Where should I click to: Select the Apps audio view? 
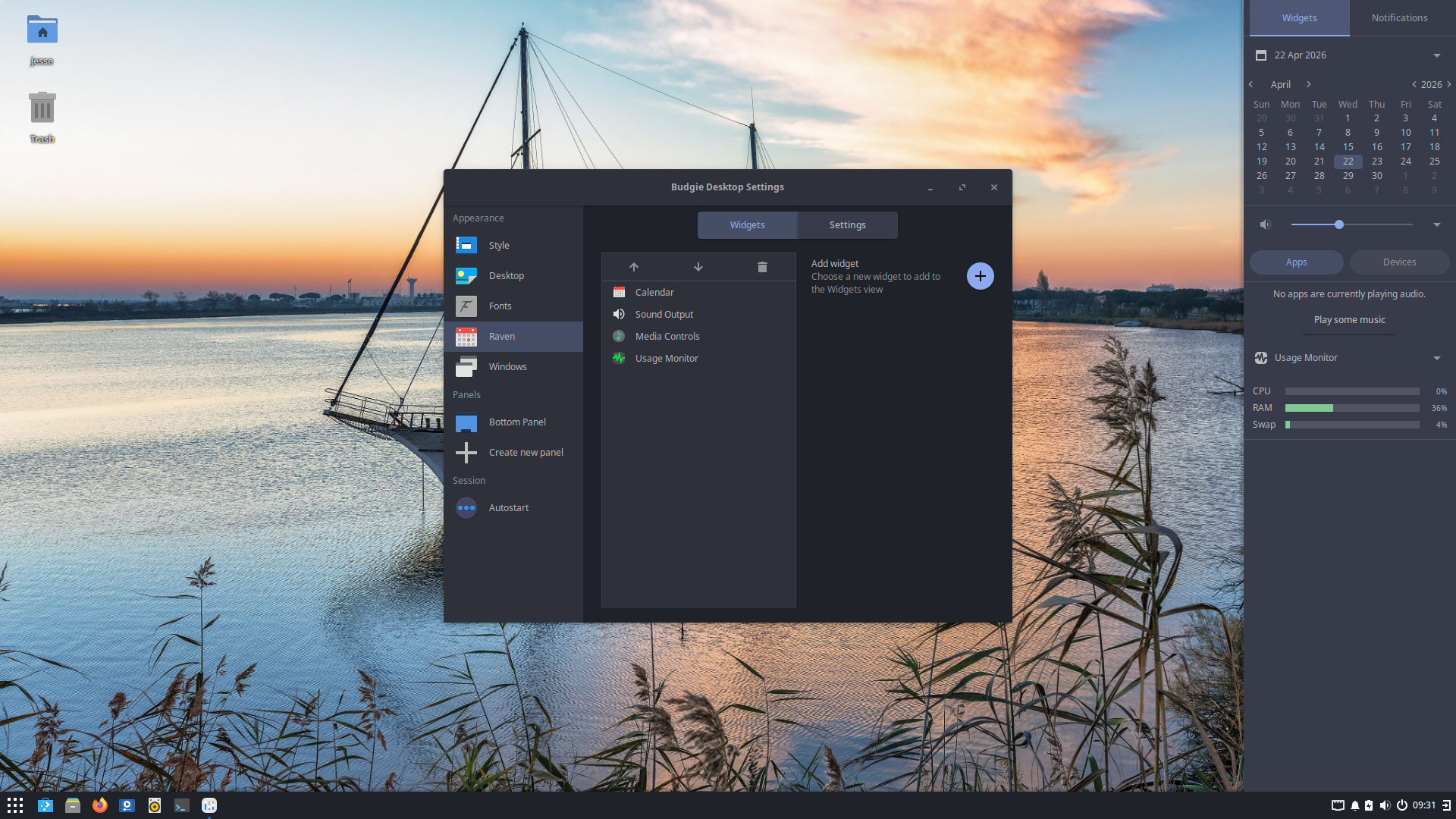point(1296,262)
